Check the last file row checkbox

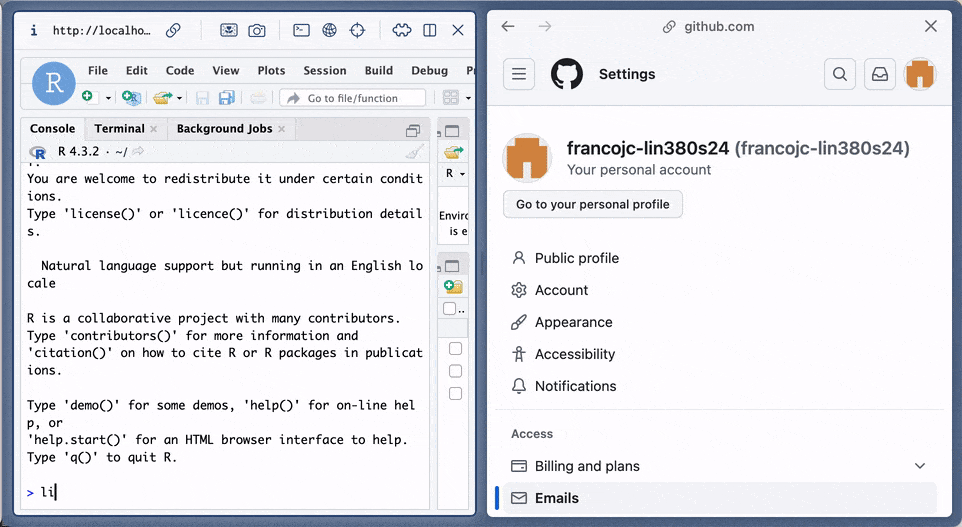(455, 393)
